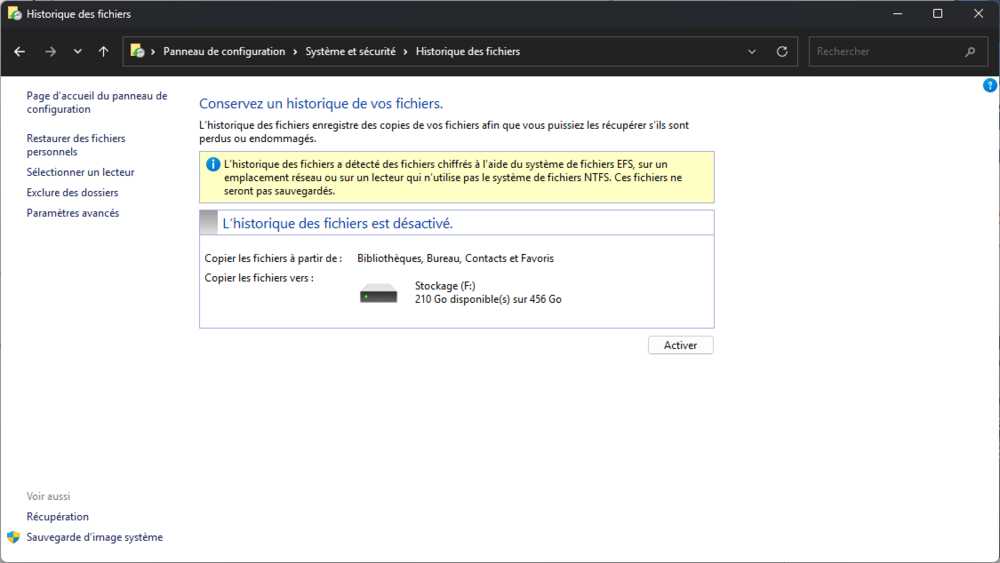Open Exclure des dossiers link
Image resolution: width=1000 pixels, height=563 pixels.
click(72, 192)
